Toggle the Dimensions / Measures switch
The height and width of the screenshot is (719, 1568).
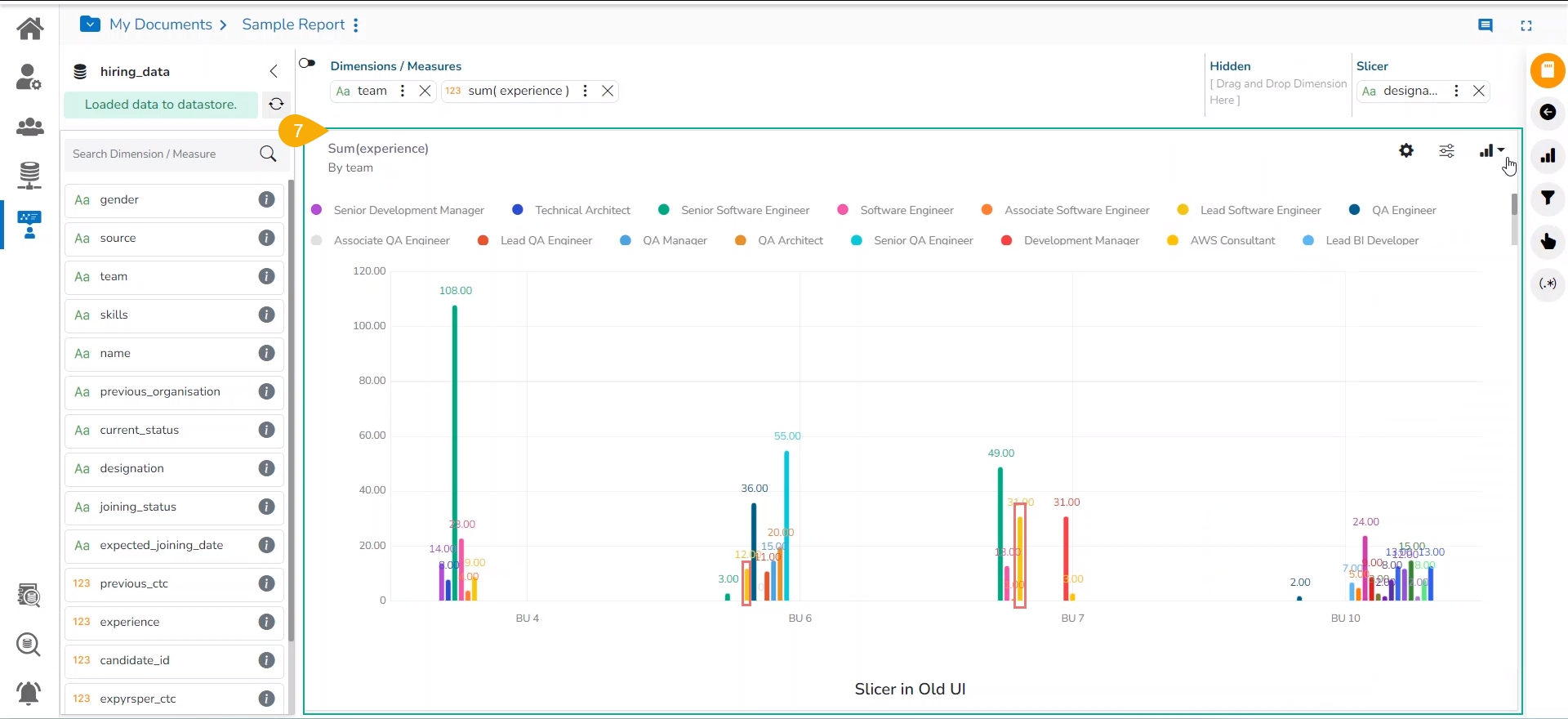coord(307,64)
